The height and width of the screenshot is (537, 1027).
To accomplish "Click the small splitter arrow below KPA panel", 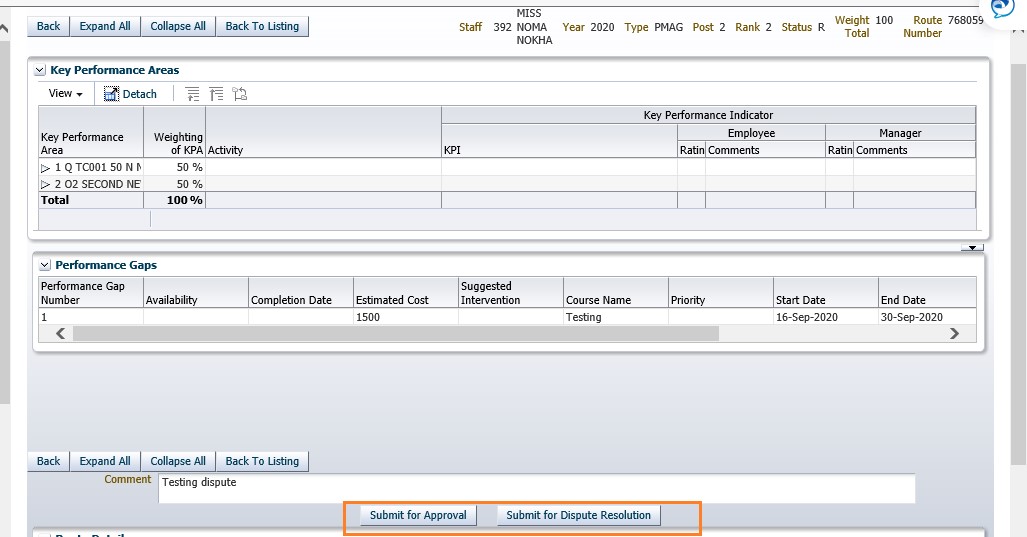I will coord(972,246).
